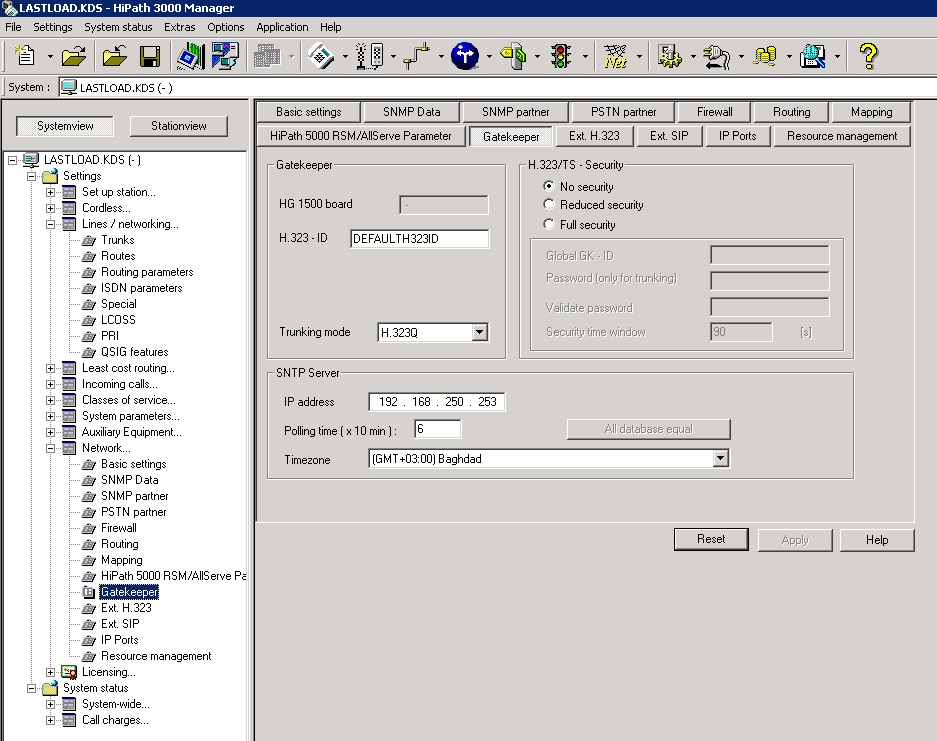Switch to the SNMP Data tab

point(412,112)
